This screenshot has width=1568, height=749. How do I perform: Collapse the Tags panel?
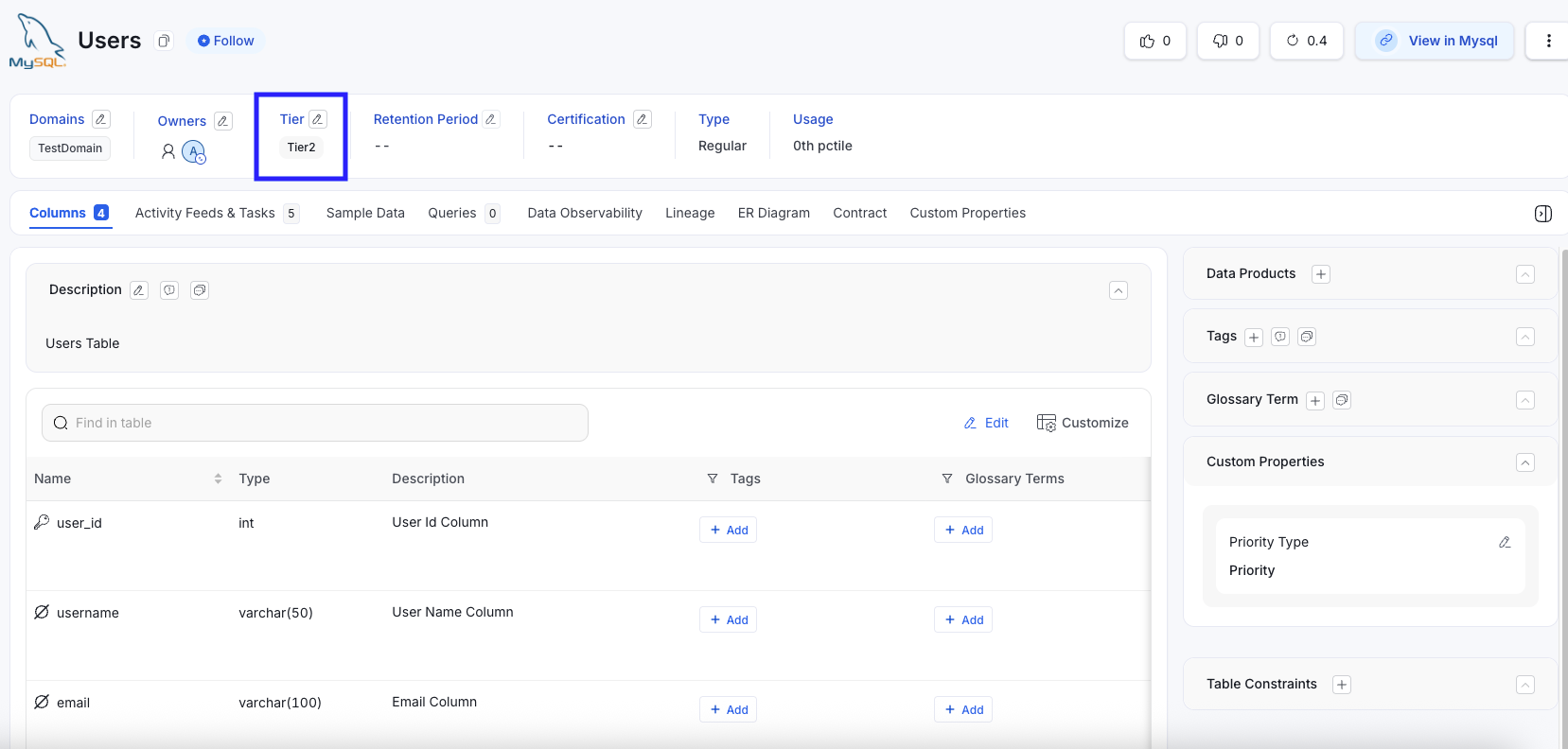pos(1525,337)
